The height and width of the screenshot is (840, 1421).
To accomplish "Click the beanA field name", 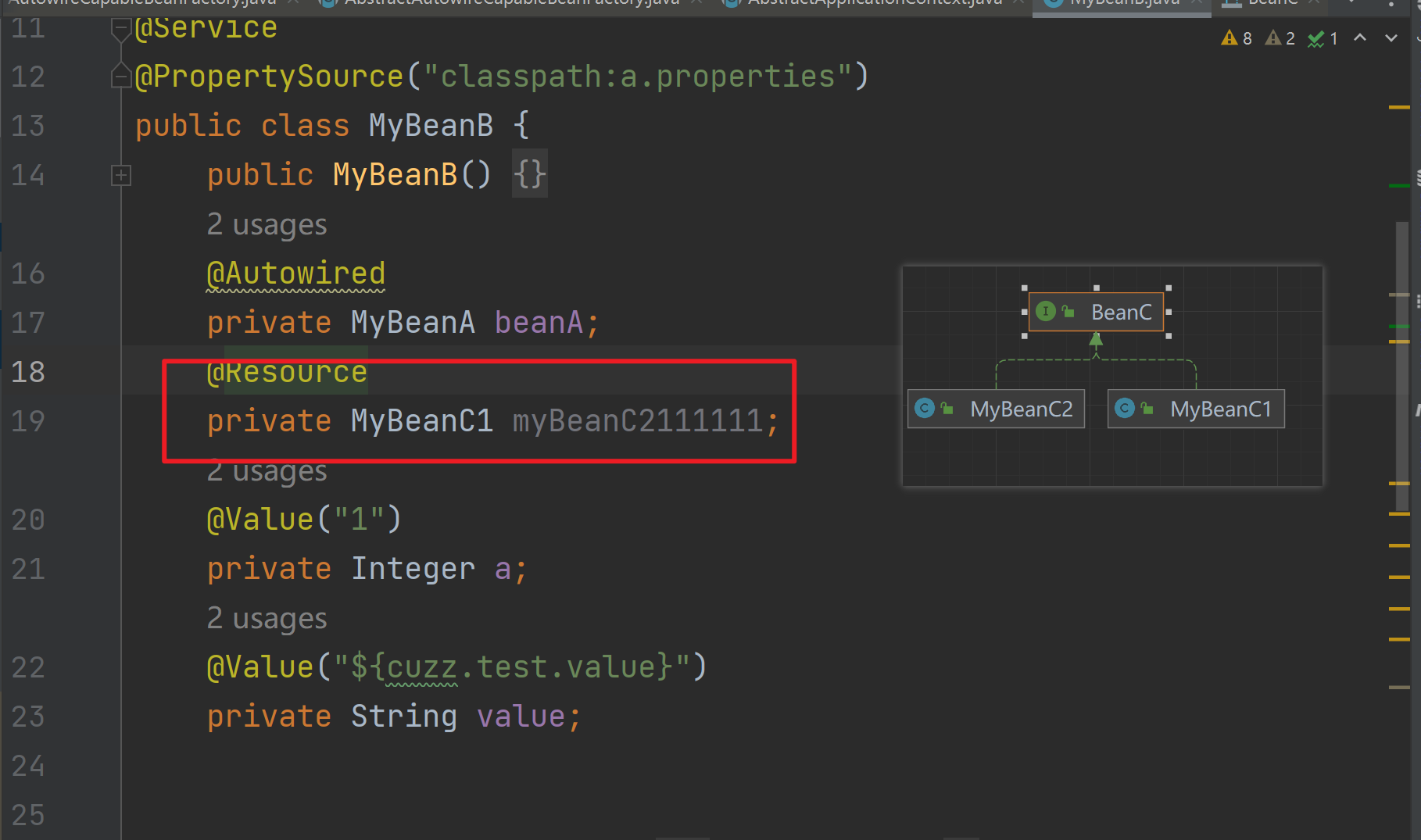I will coord(539,323).
